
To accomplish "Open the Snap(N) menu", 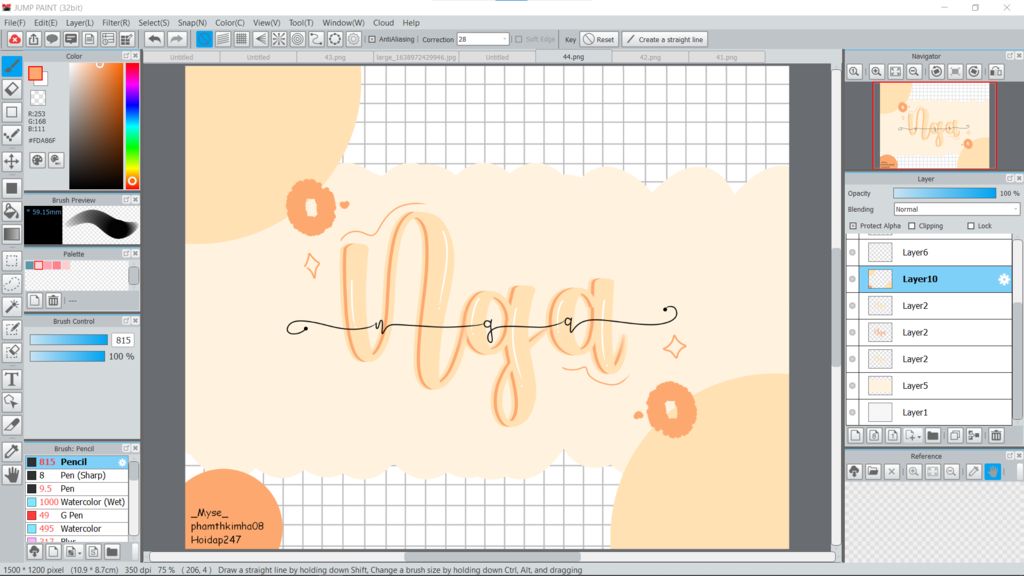I will pyautogui.click(x=192, y=22).
